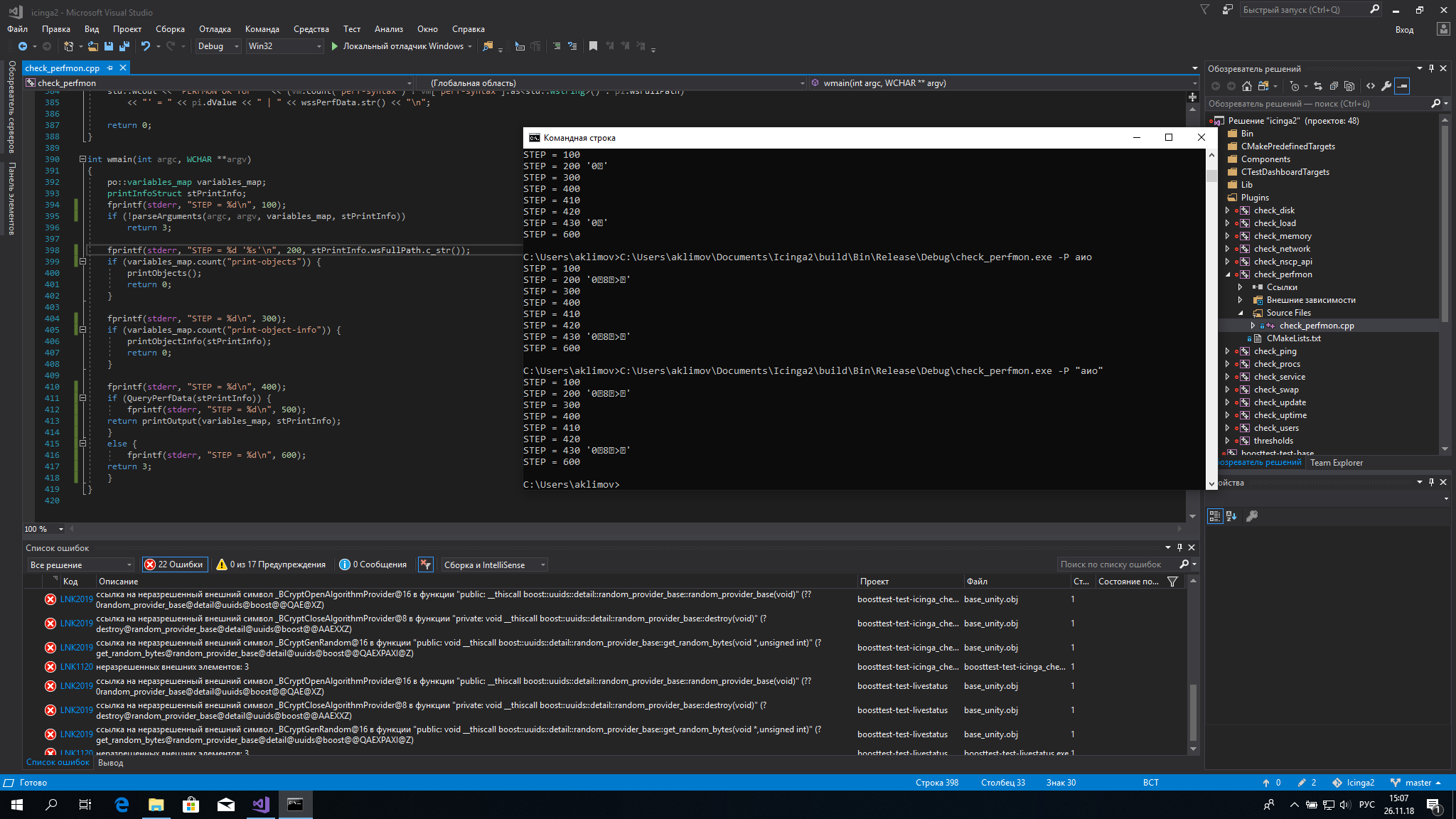Toggle the clear-filter button in error list

coord(426,564)
